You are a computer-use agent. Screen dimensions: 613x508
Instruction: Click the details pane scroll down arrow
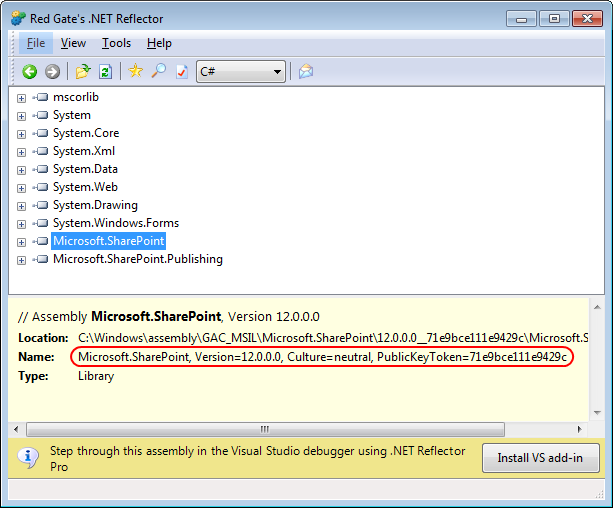[597, 412]
